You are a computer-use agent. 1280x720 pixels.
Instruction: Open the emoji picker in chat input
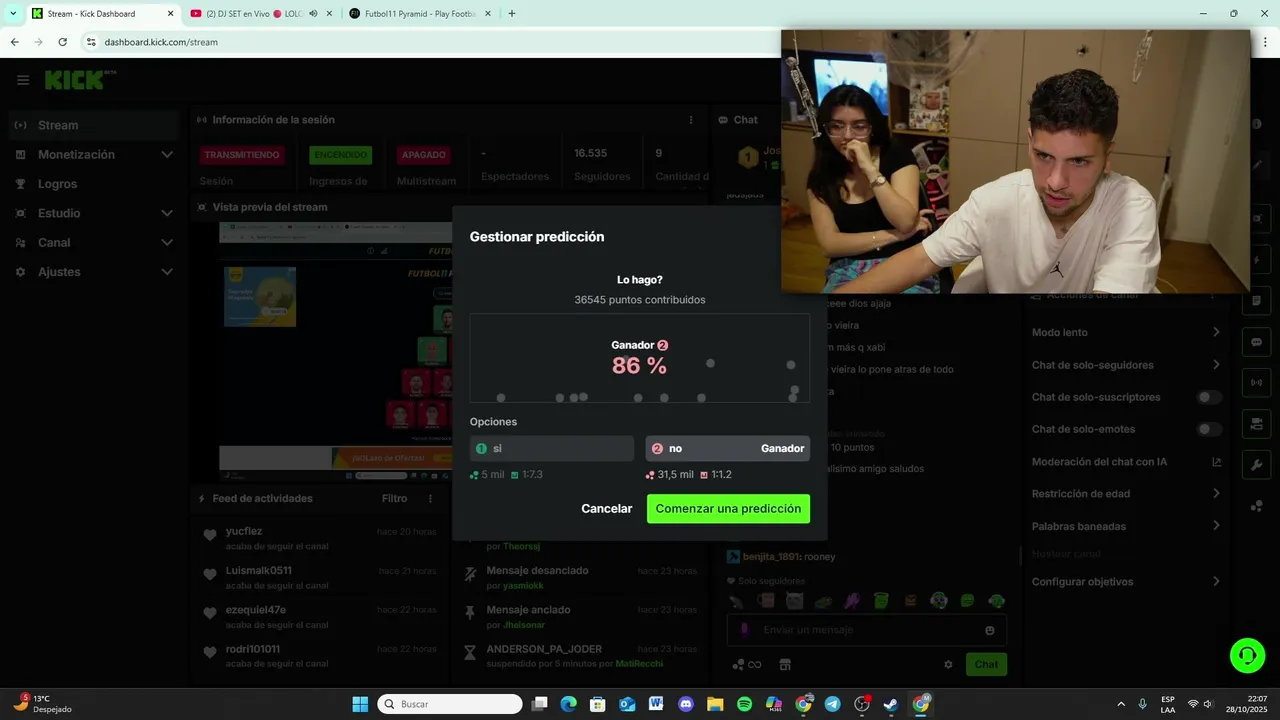coord(989,630)
